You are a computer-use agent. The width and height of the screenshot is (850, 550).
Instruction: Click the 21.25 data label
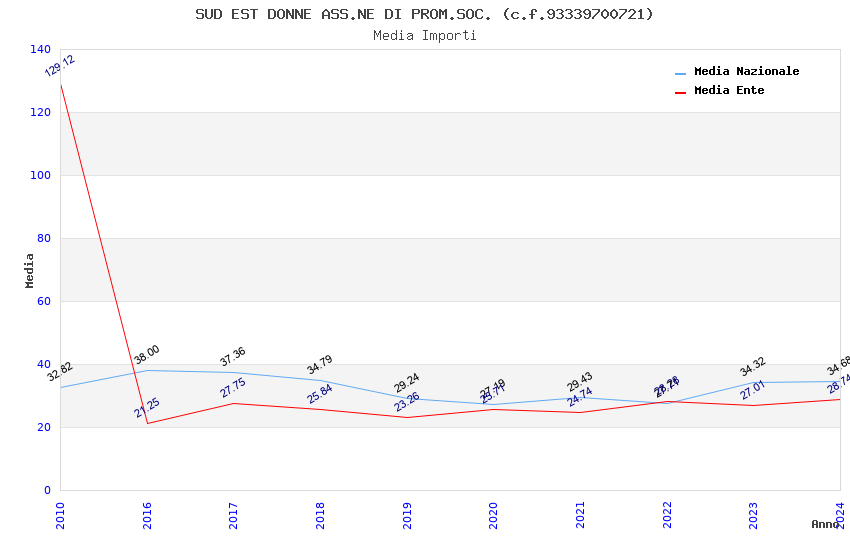point(147,407)
